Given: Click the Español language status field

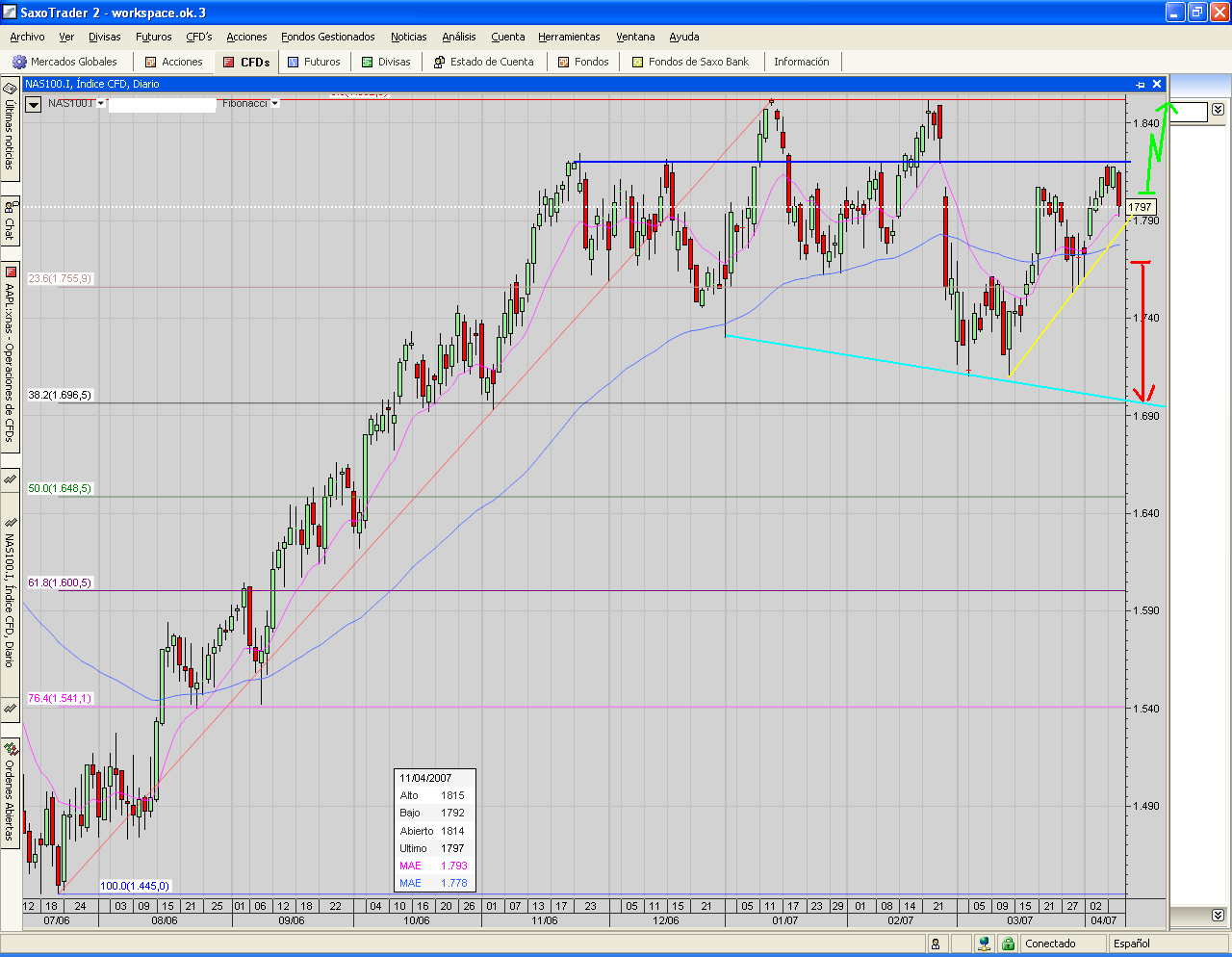Looking at the screenshot, I should [1132, 944].
